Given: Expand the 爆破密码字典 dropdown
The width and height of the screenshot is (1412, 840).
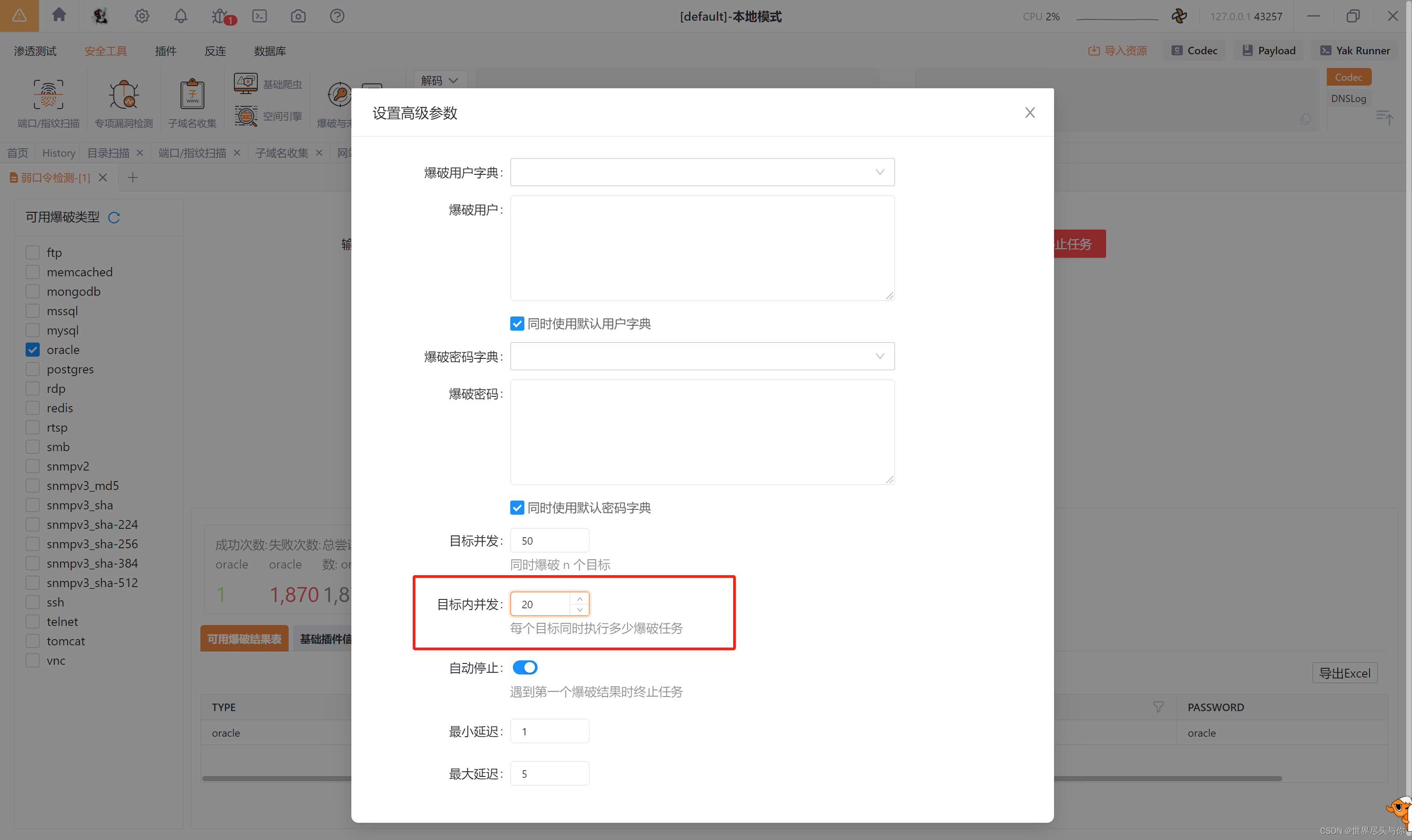Looking at the screenshot, I should point(702,356).
